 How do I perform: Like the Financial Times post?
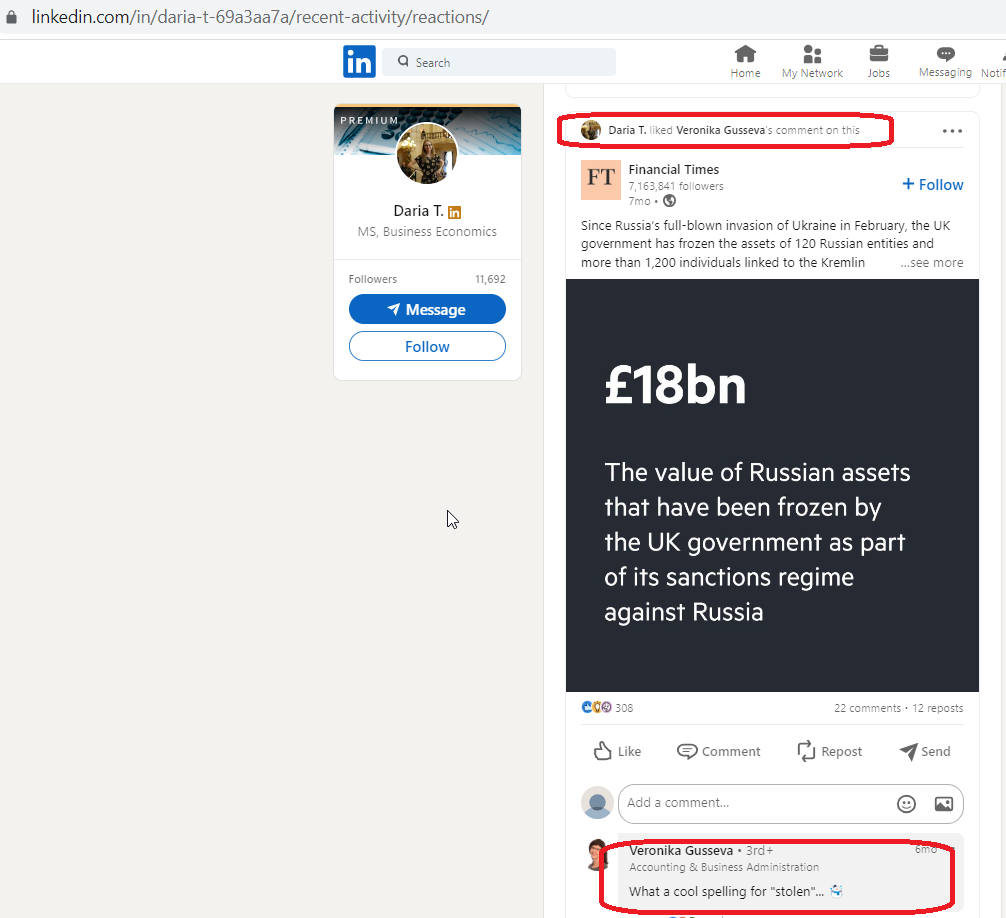617,751
